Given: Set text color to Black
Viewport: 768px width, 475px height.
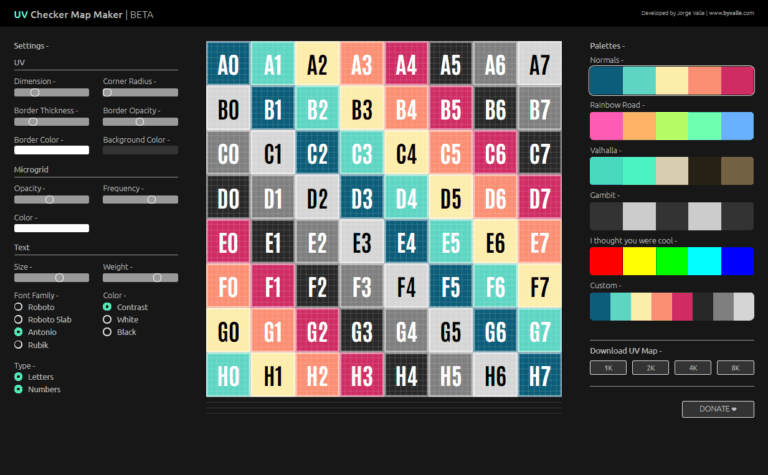Looking at the screenshot, I should (x=108, y=332).
